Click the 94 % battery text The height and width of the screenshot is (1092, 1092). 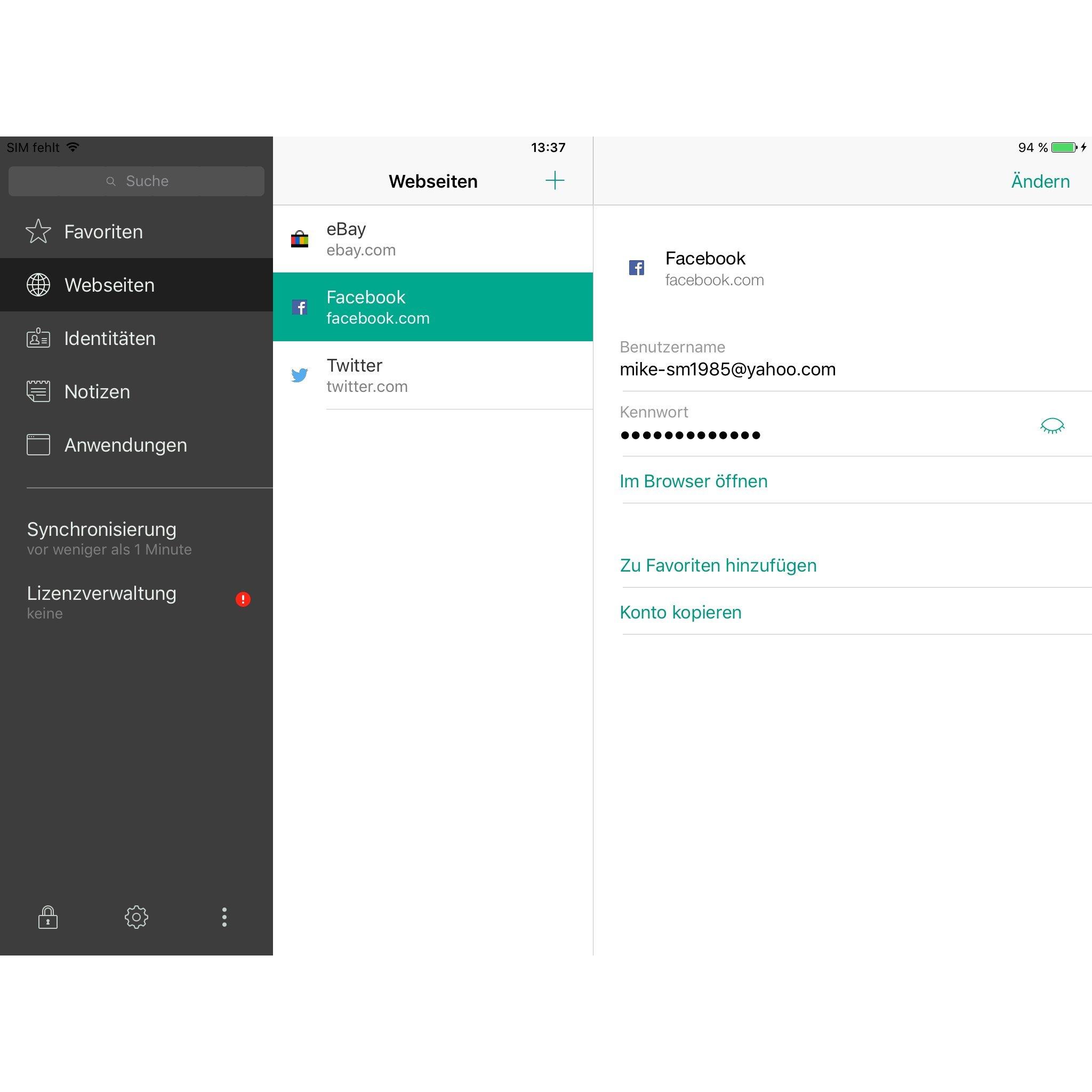coord(1033,148)
